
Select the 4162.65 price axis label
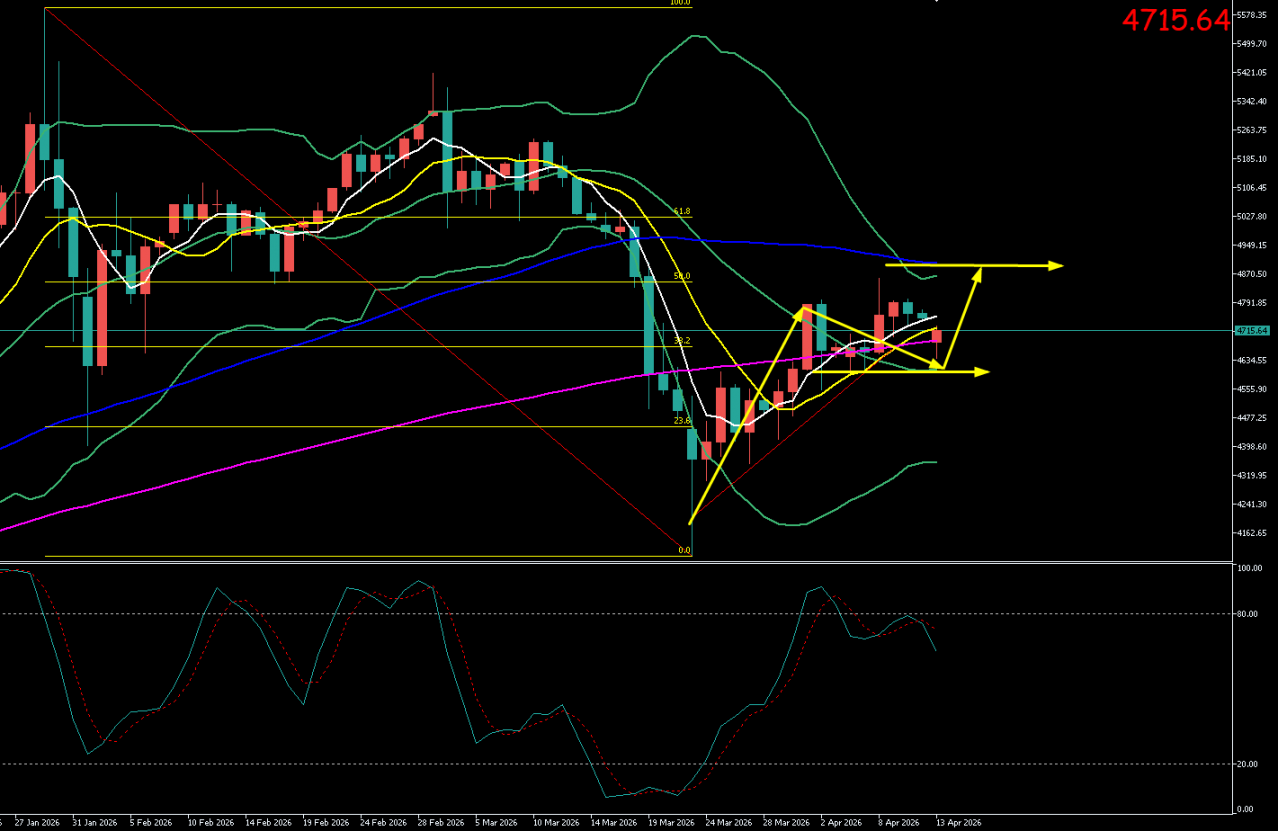coord(1252,533)
